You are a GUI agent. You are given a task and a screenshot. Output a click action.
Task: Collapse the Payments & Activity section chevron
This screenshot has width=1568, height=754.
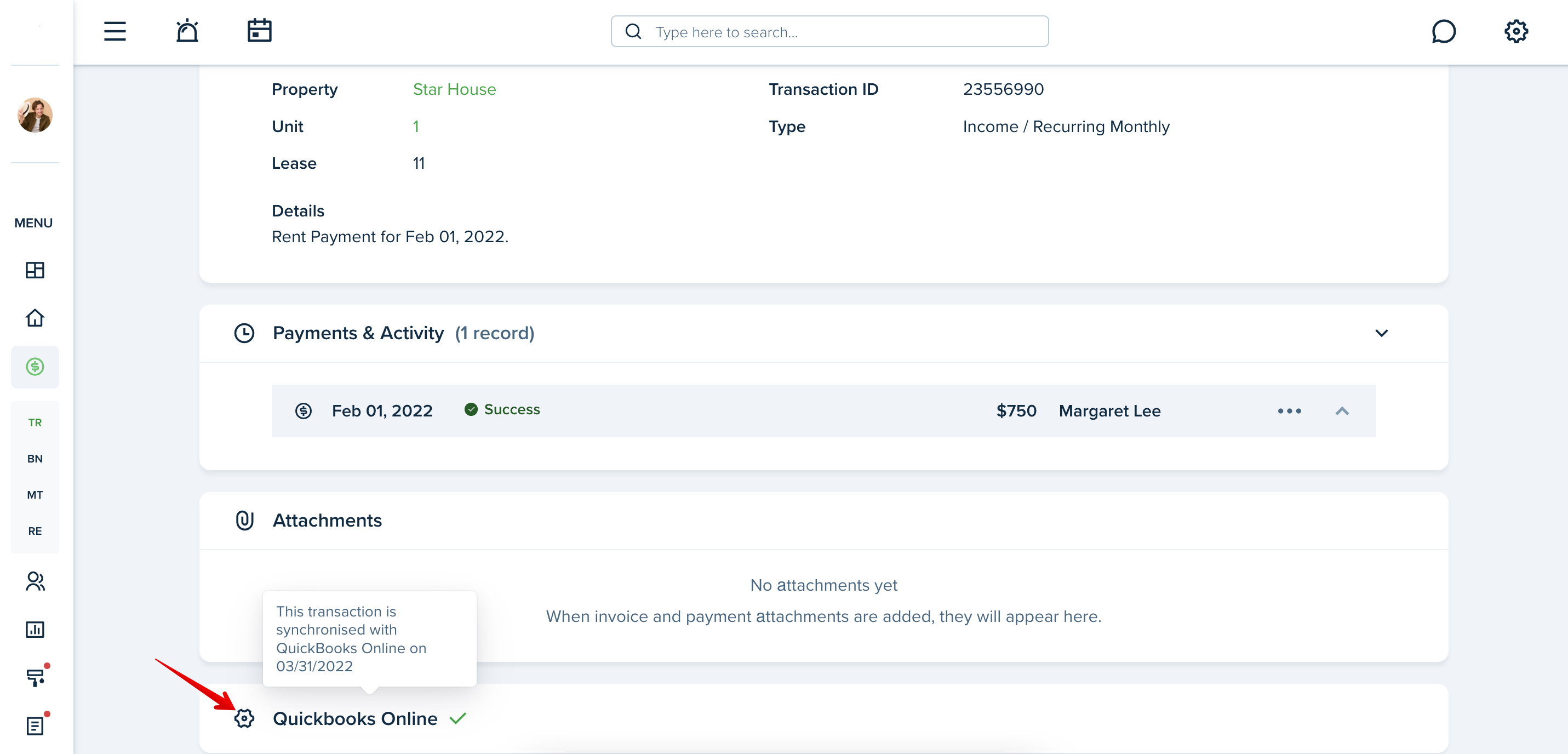[1381, 333]
